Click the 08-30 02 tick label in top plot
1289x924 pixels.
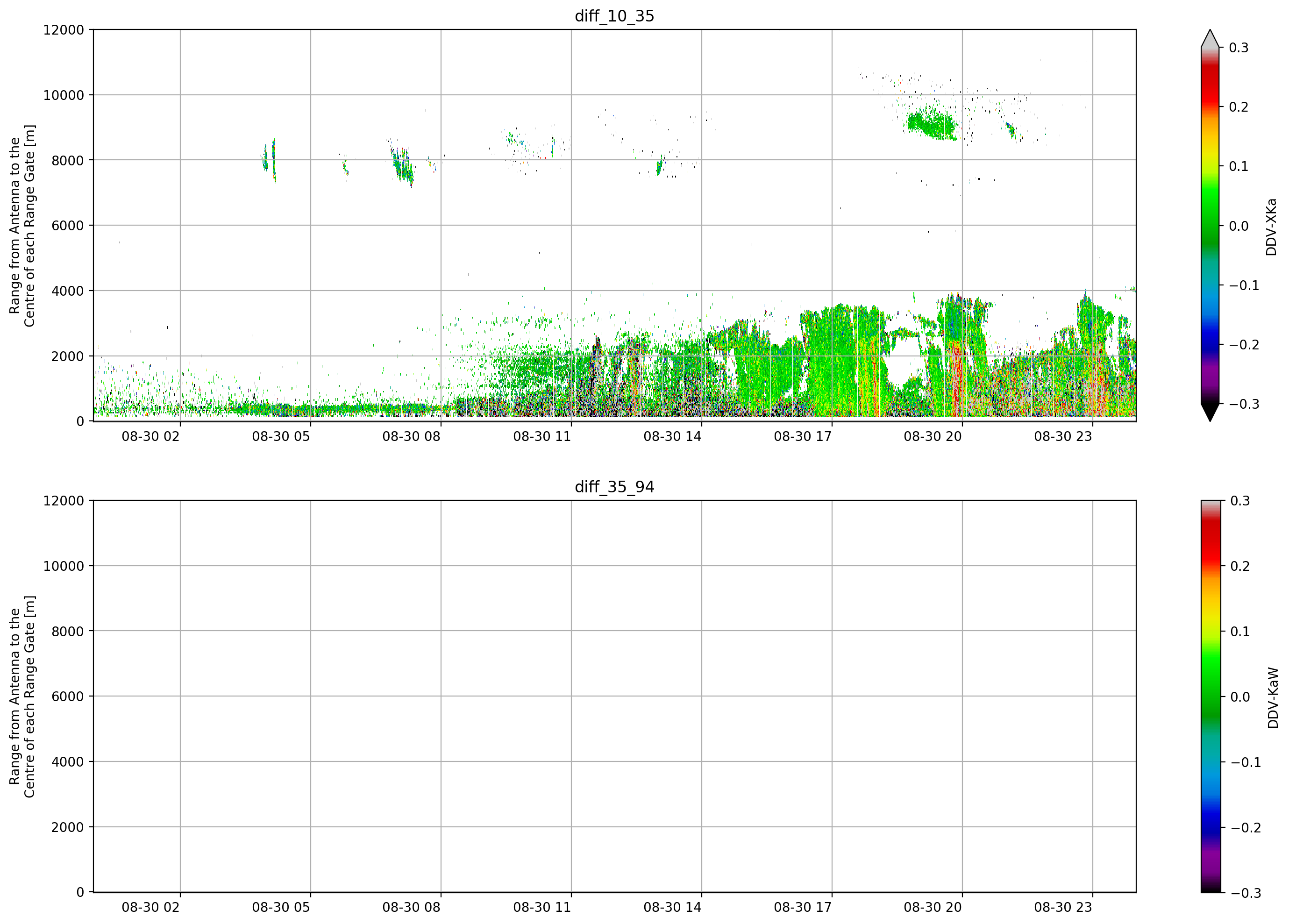pyautogui.click(x=150, y=436)
